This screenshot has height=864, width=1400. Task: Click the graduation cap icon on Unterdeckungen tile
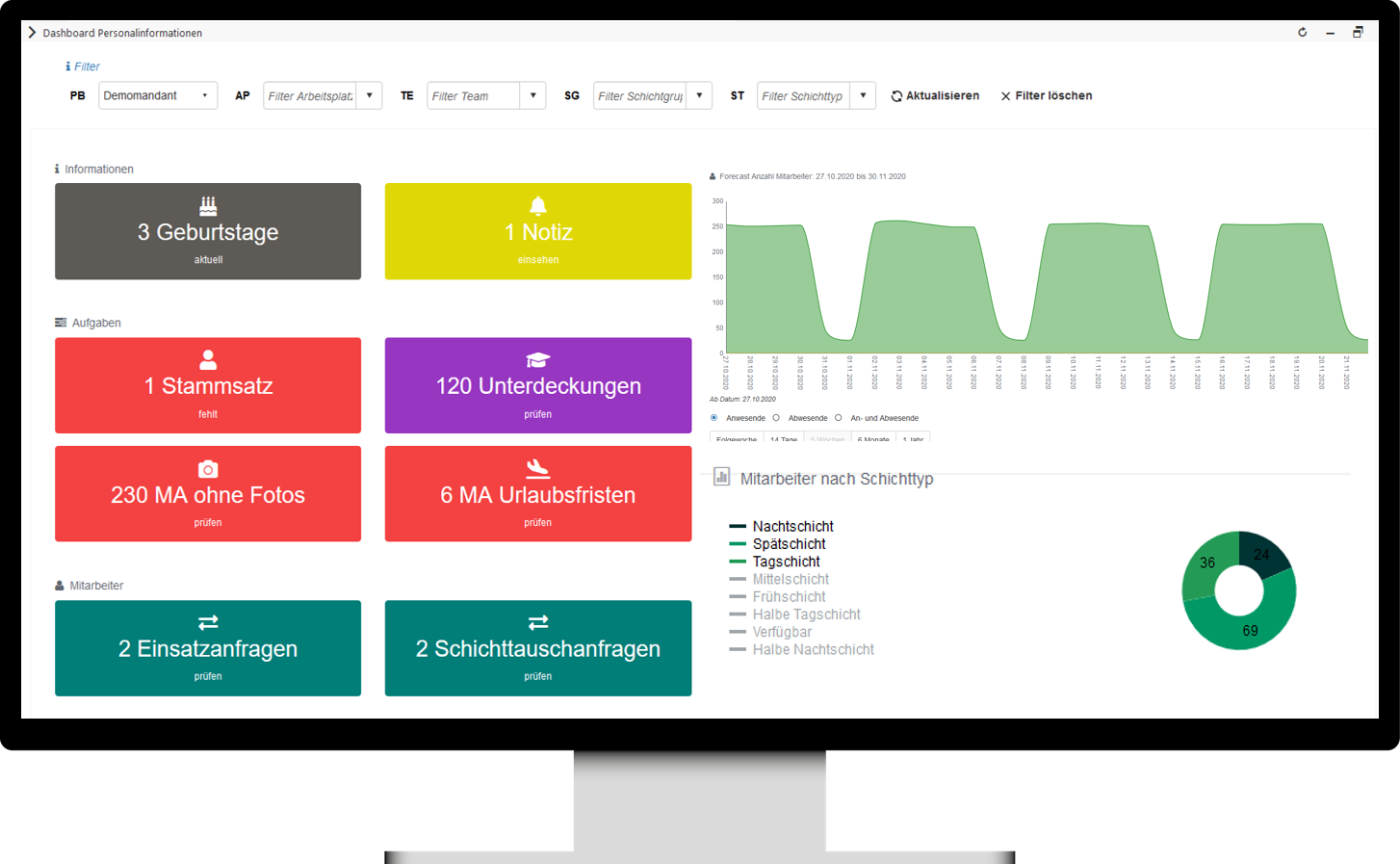(x=538, y=360)
